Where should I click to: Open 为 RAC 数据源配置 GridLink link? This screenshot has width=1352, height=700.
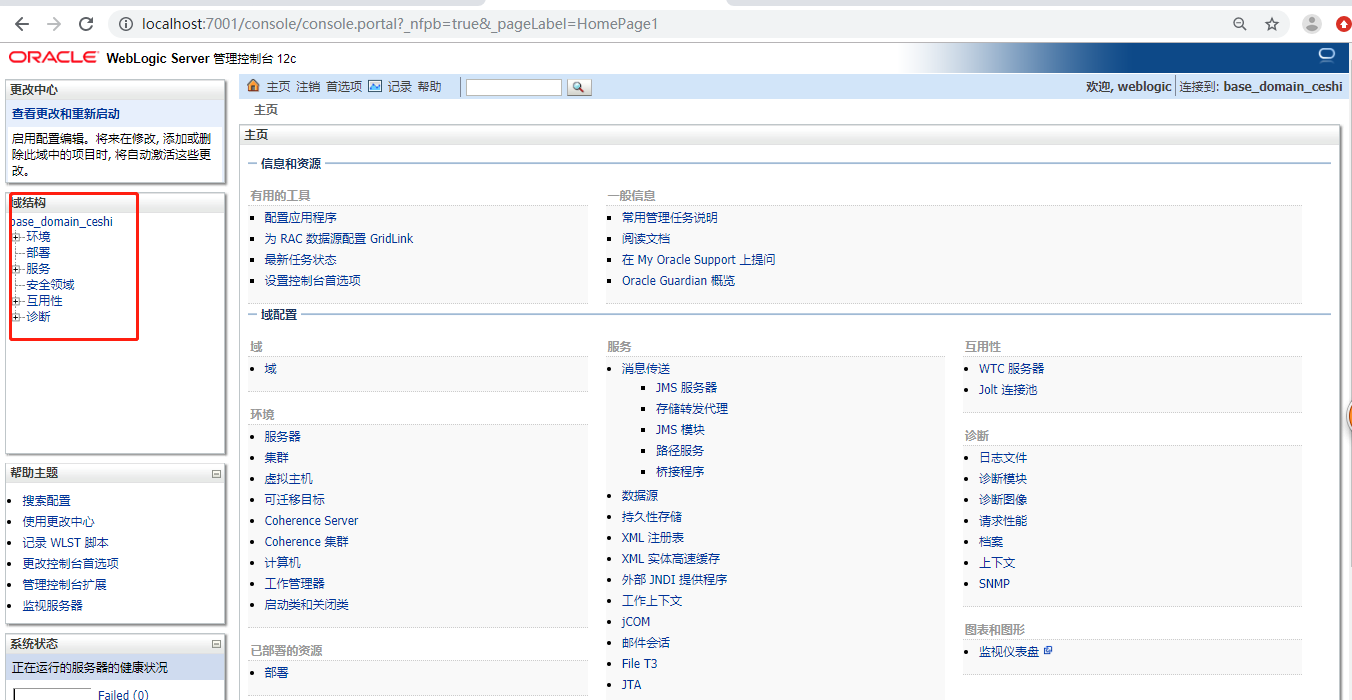(x=339, y=239)
